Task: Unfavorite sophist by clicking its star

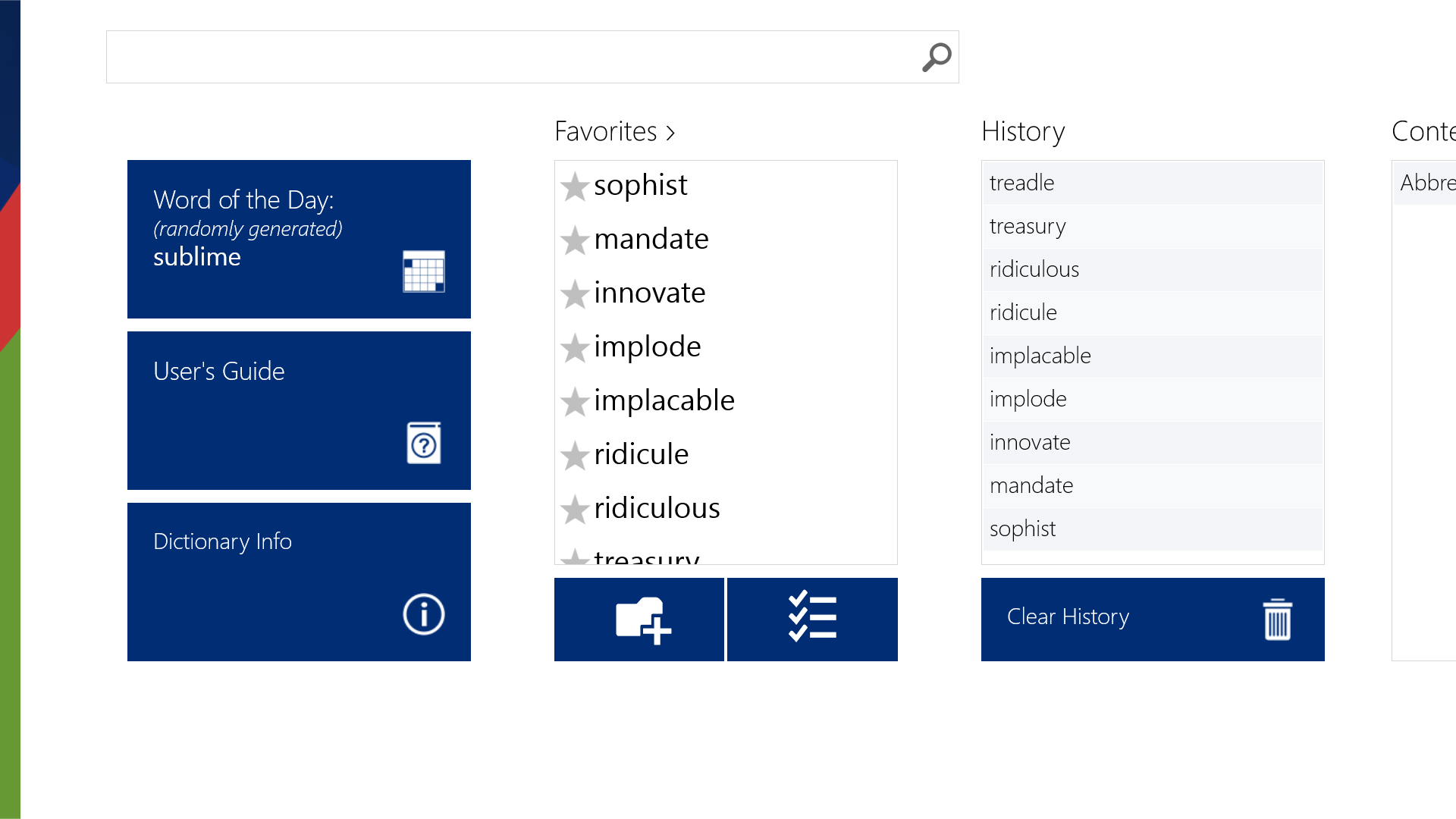Action: 576,187
